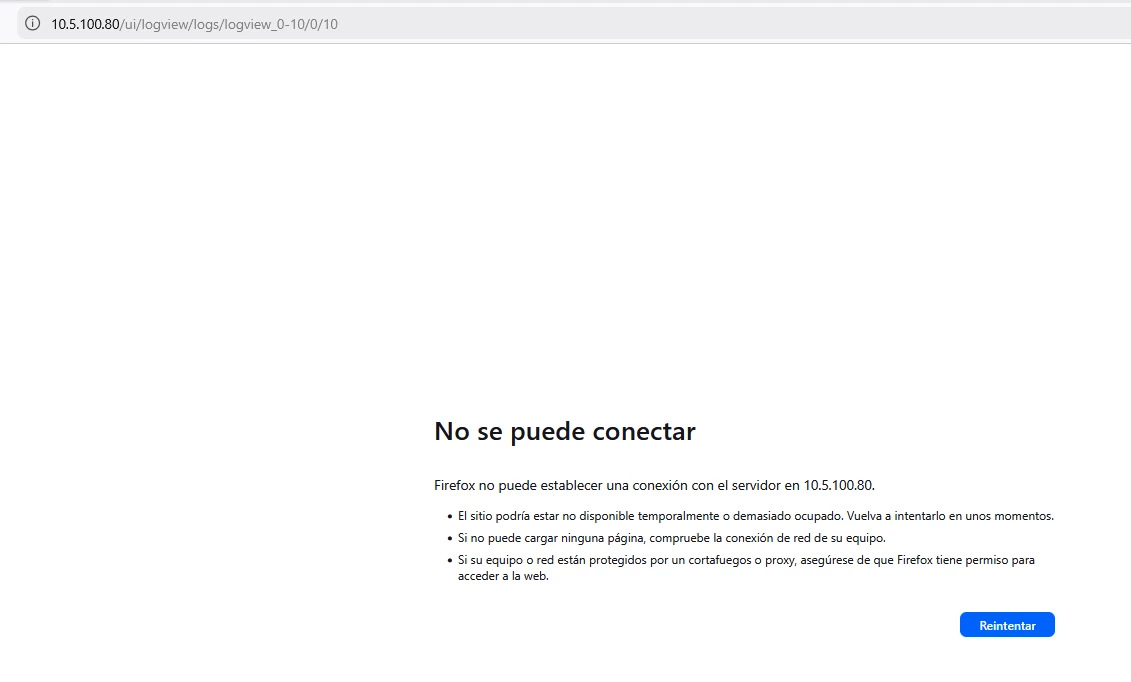Click the site information icon in address bar
This screenshot has width=1131, height=682.
tap(32, 24)
